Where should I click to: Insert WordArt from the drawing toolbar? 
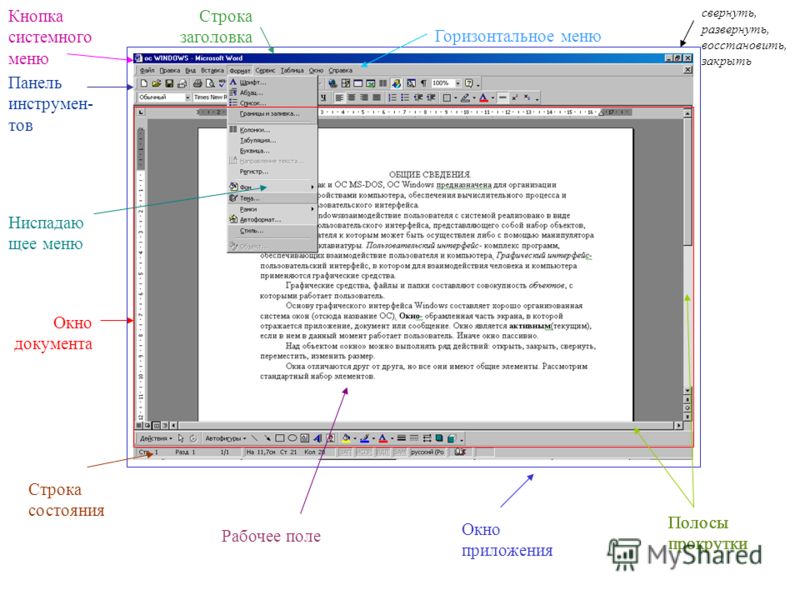(x=317, y=438)
